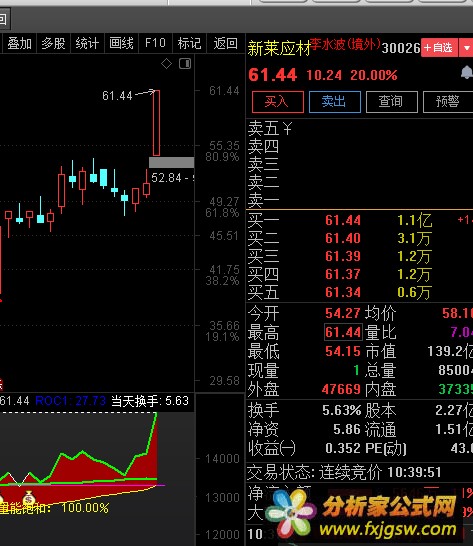Click the diamond marker icon above the chart
This screenshot has height=546, width=473.
[x=166, y=64]
